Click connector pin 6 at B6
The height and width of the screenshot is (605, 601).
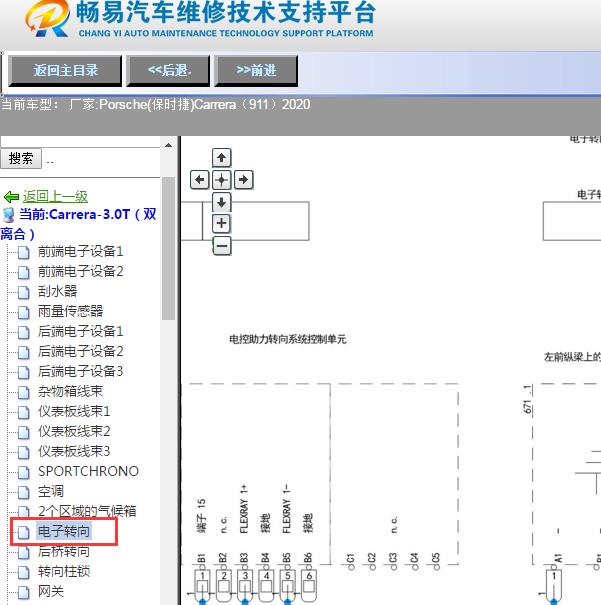[309, 585]
